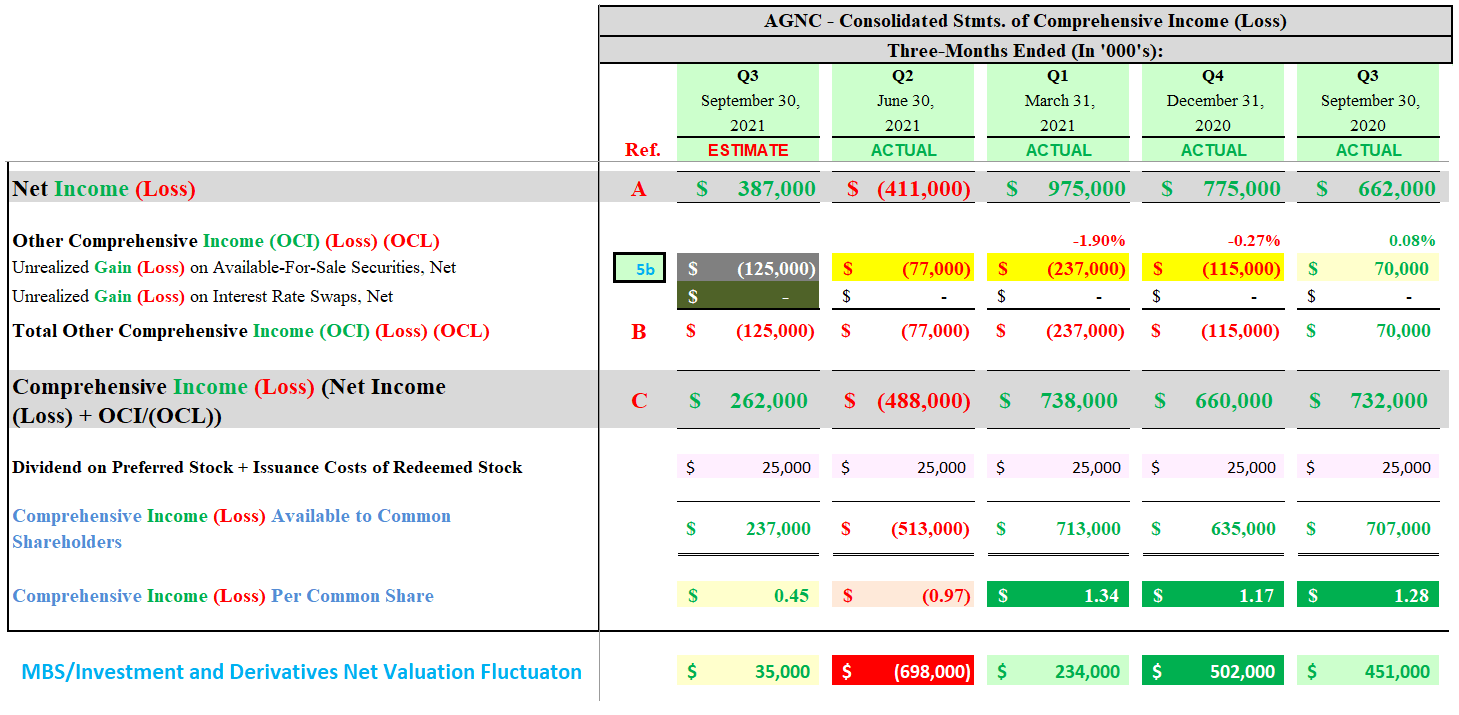
Task: Select the "Three-Months Ended (In '000's):" header
Action: pos(1025,50)
